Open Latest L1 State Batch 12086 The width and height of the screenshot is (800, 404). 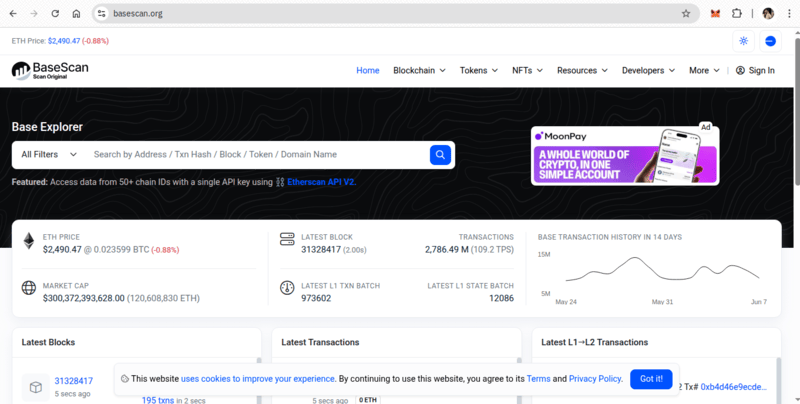[x=501, y=298]
